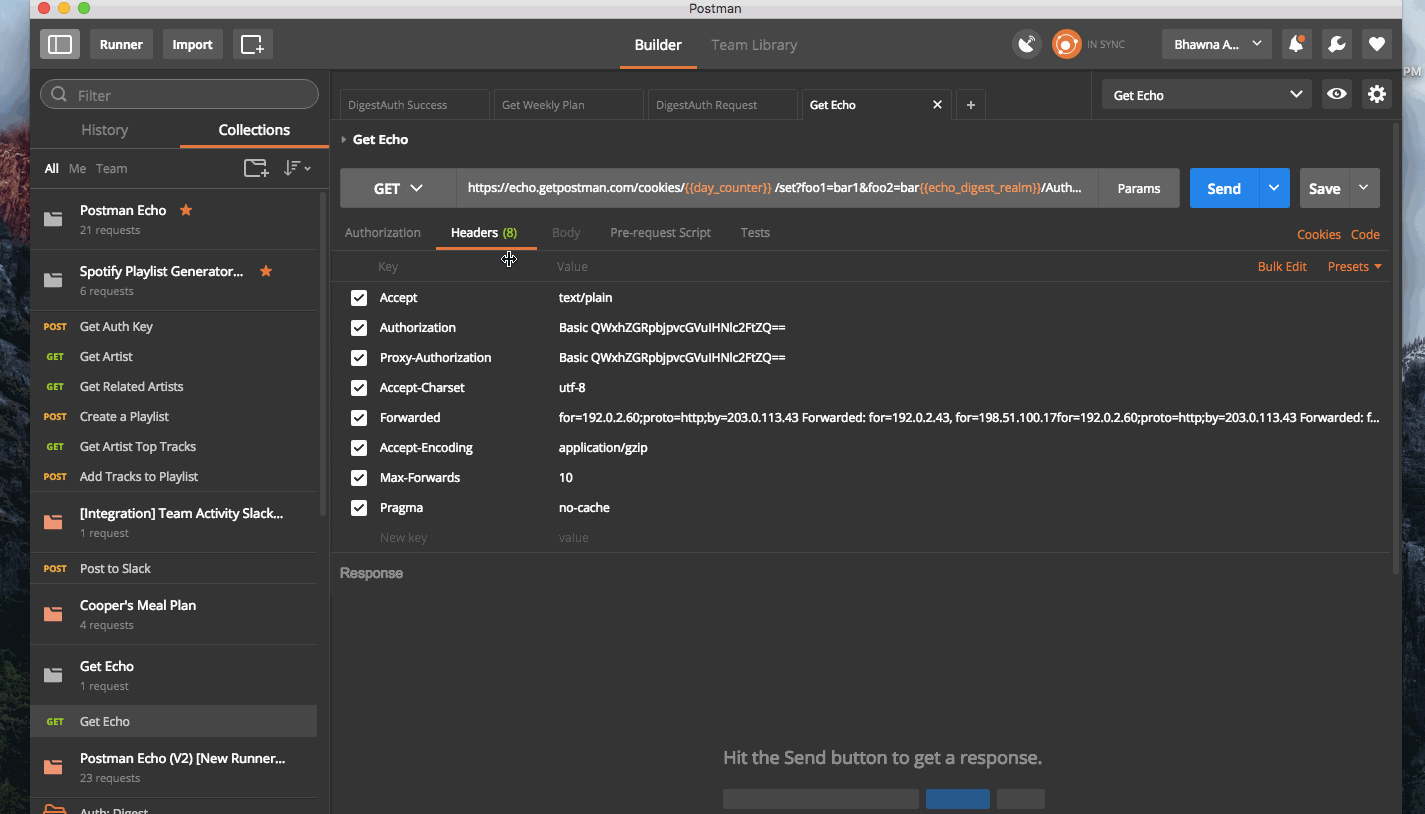Screen dimensions: 1425x814
Task: Open Get Auth Key request
Action: pyautogui.click(x=116, y=326)
